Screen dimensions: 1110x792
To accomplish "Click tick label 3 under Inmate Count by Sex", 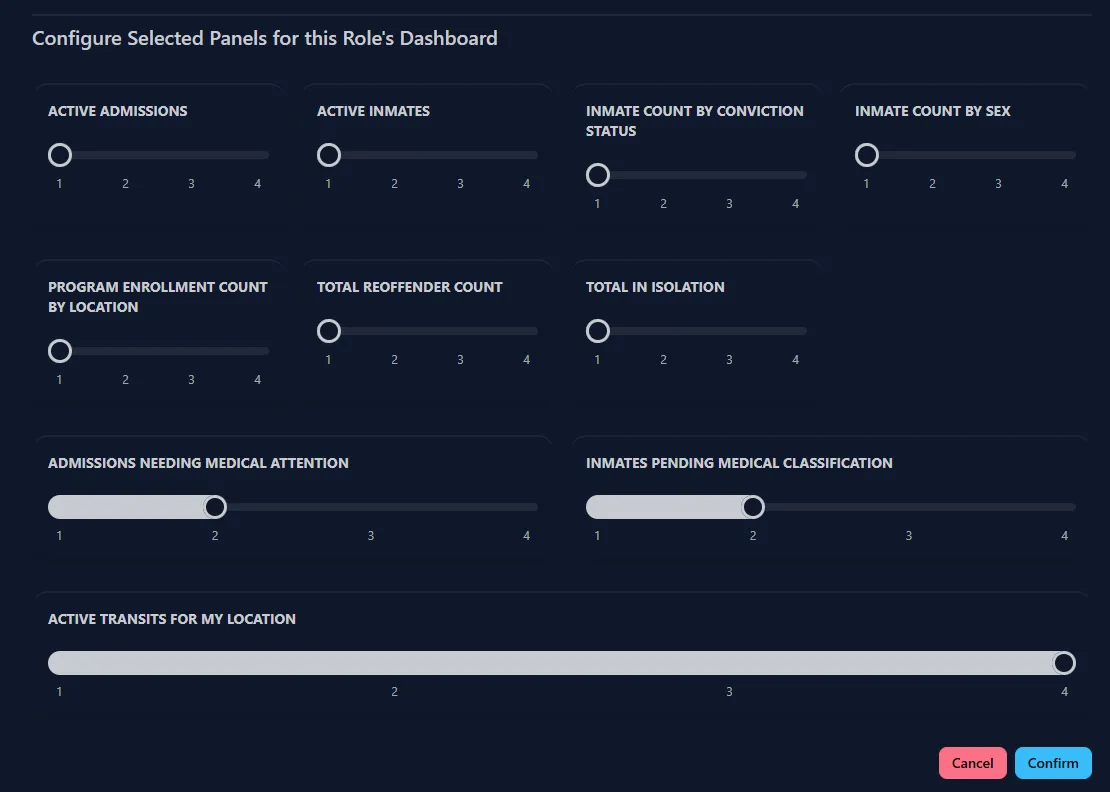I will point(998,184).
